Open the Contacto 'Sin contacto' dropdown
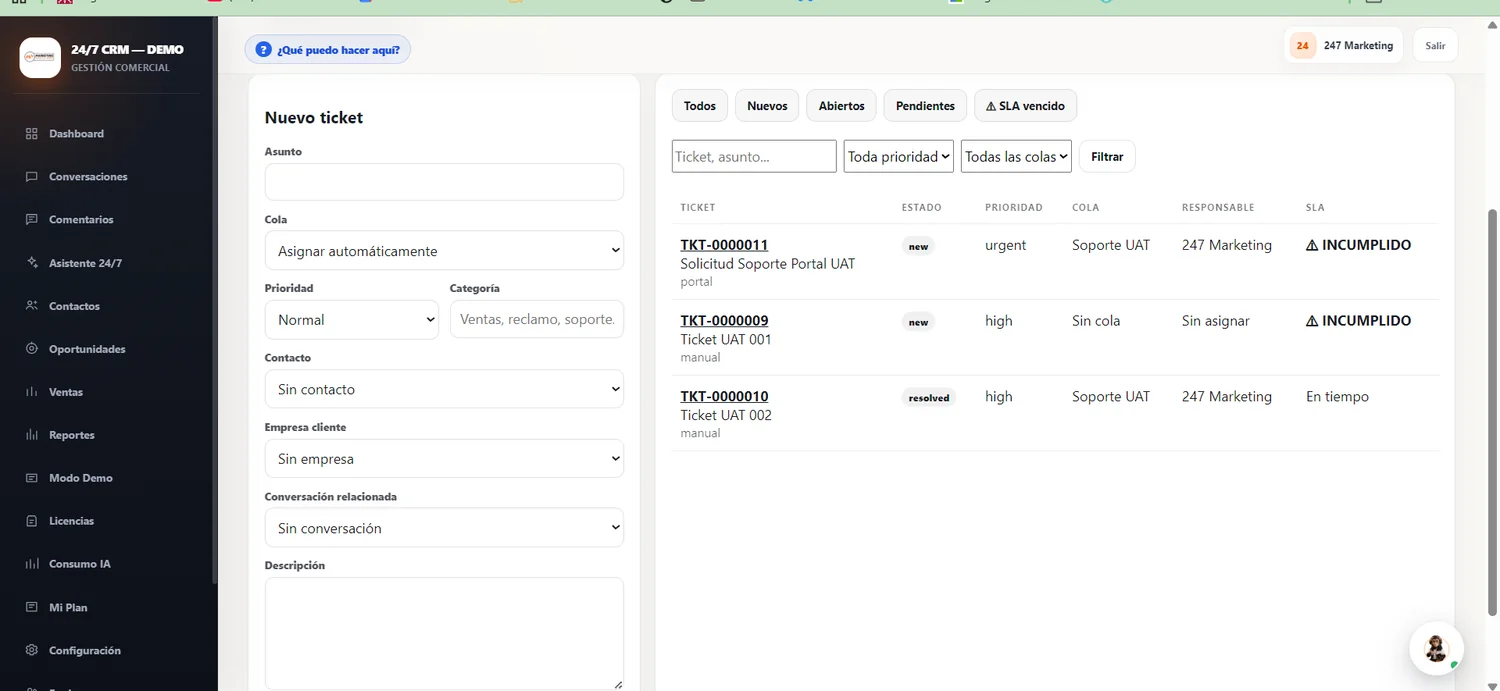Viewport: 1500px width, 691px height. tap(444, 389)
